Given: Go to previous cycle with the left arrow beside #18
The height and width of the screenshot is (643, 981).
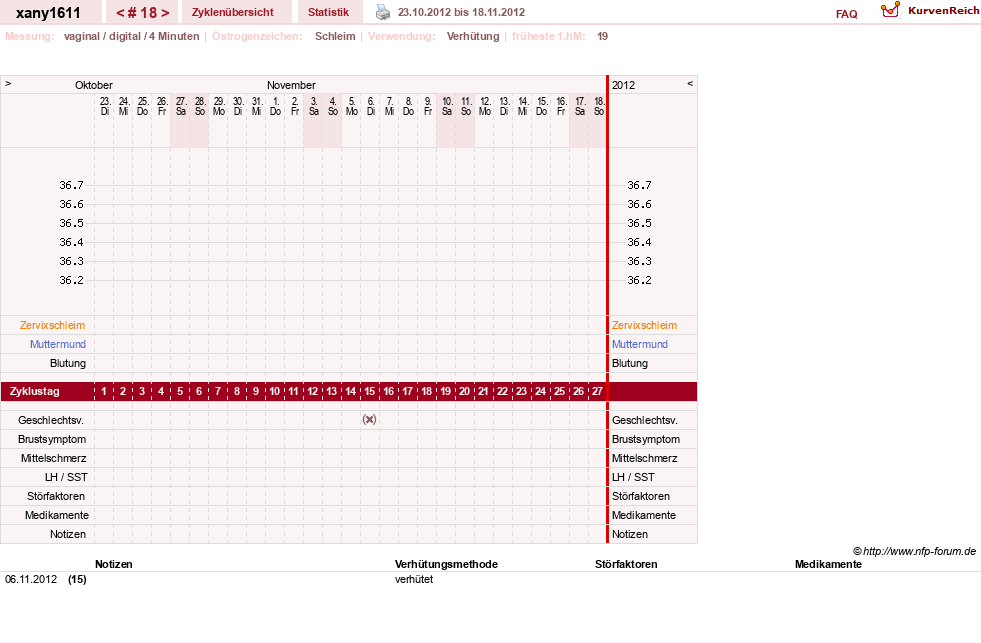Looking at the screenshot, I should pos(120,13).
